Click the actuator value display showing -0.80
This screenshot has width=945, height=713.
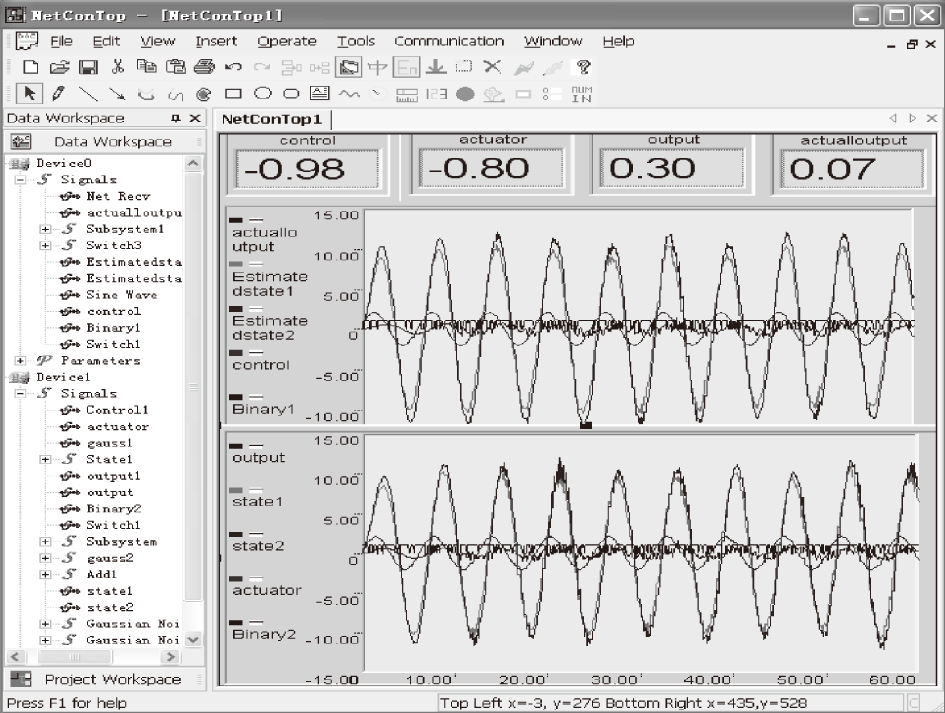point(491,168)
